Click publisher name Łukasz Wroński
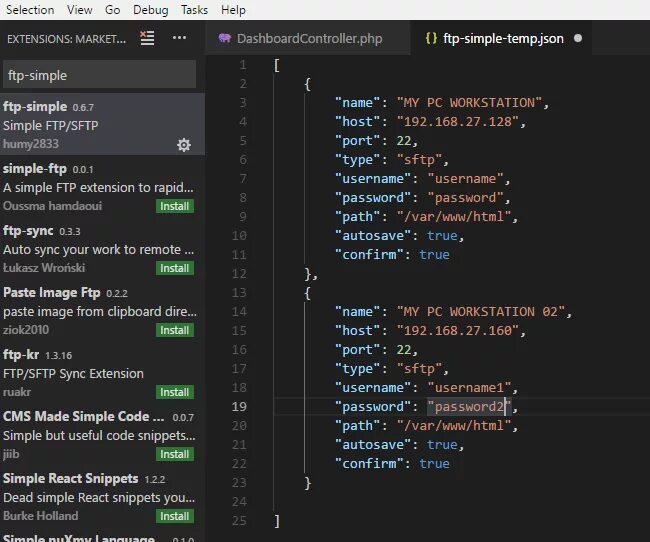 pyautogui.click(x=44, y=268)
